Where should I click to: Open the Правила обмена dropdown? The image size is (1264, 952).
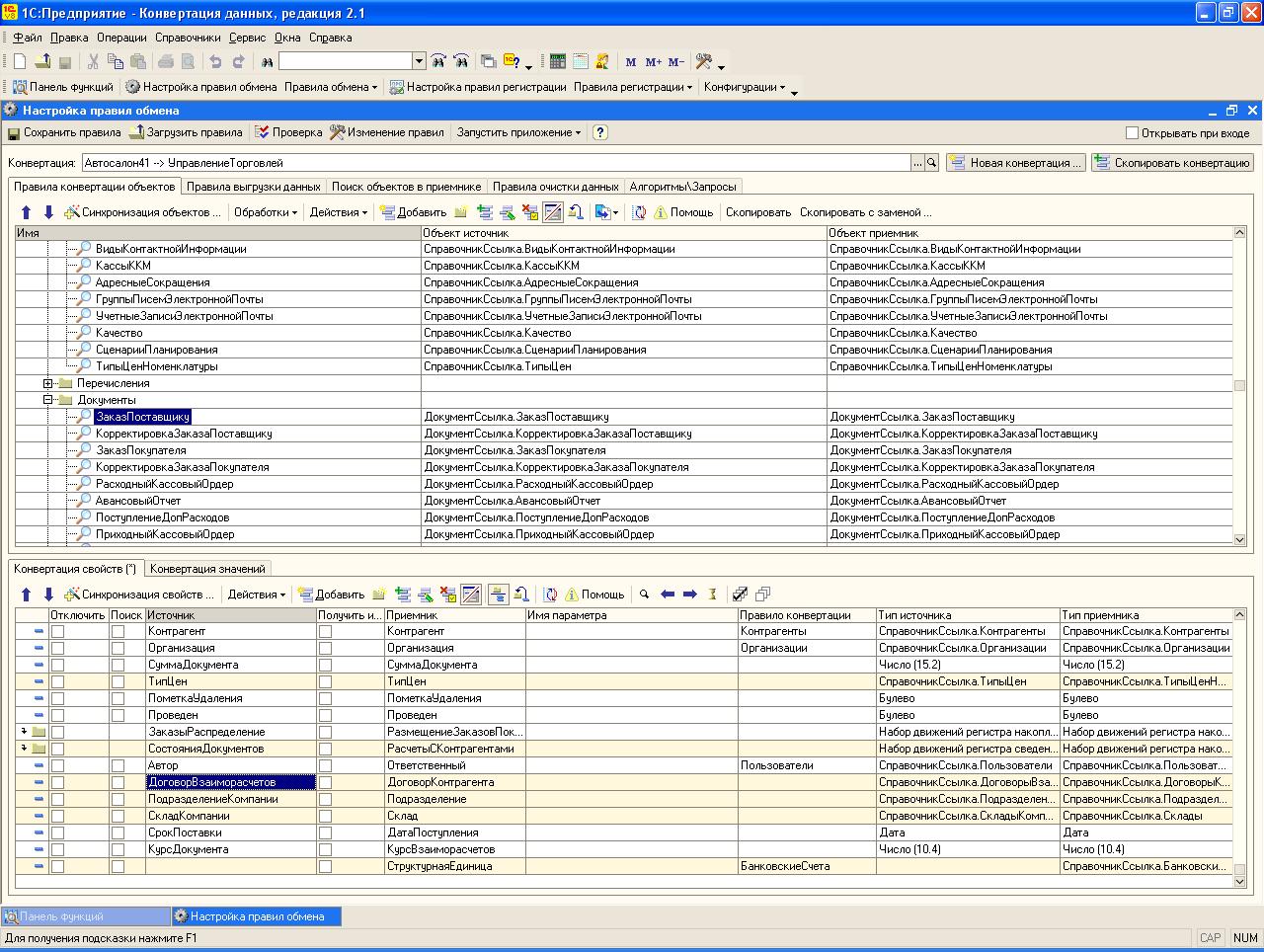[x=331, y=87]
